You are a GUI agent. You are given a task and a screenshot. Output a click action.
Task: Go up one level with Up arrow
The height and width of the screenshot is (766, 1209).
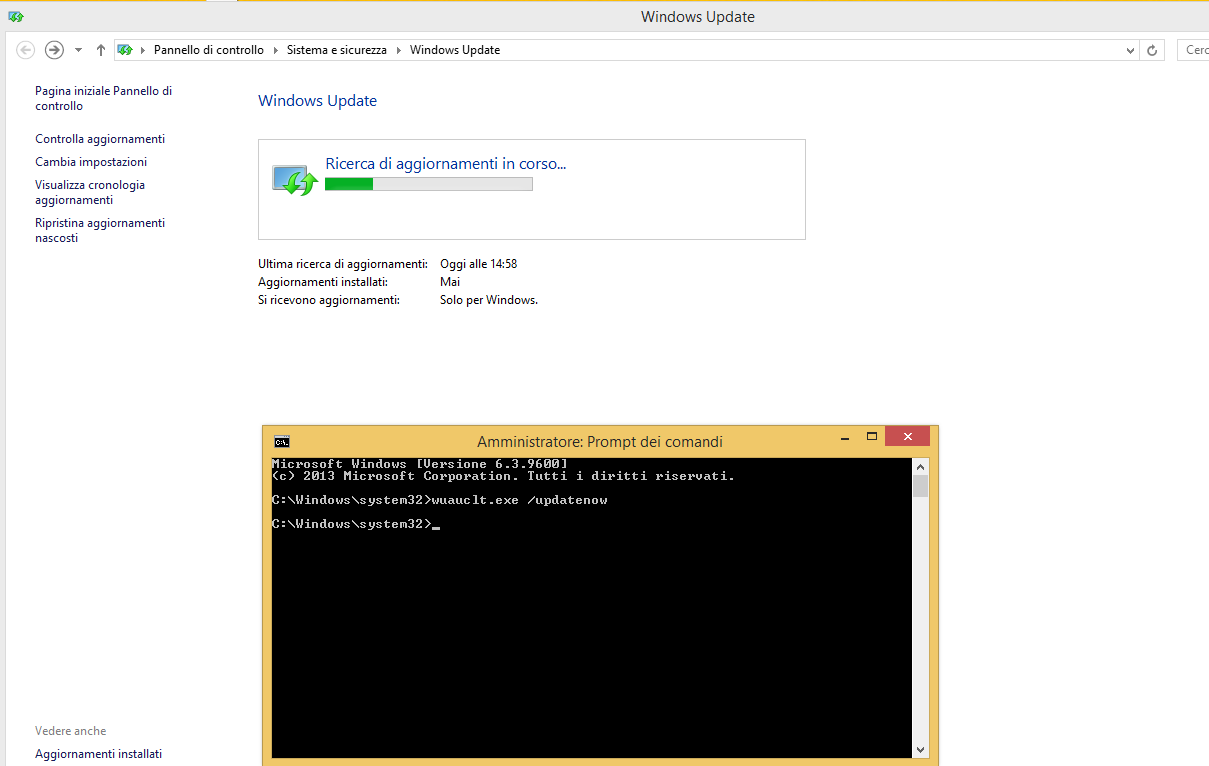click(101, 50)
